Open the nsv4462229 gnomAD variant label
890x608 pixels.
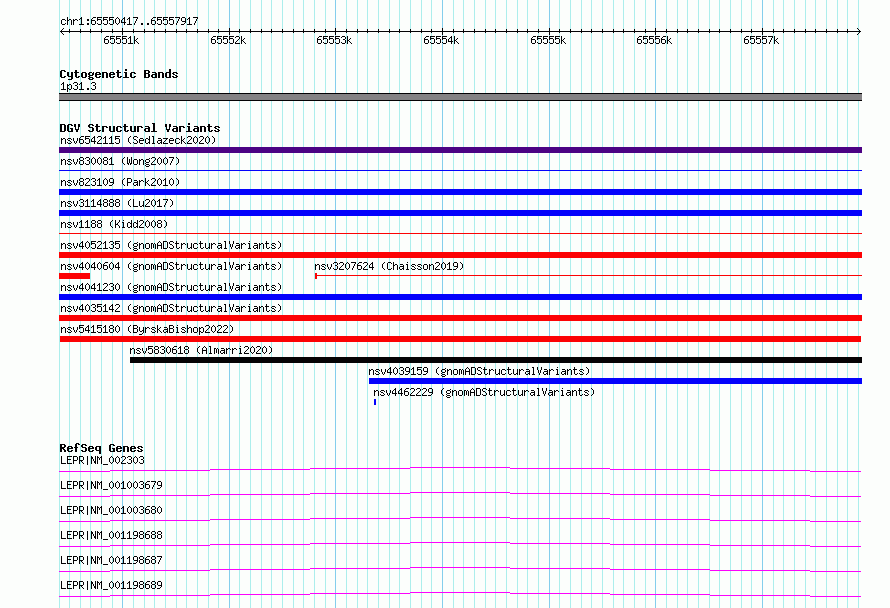point(484,392)
